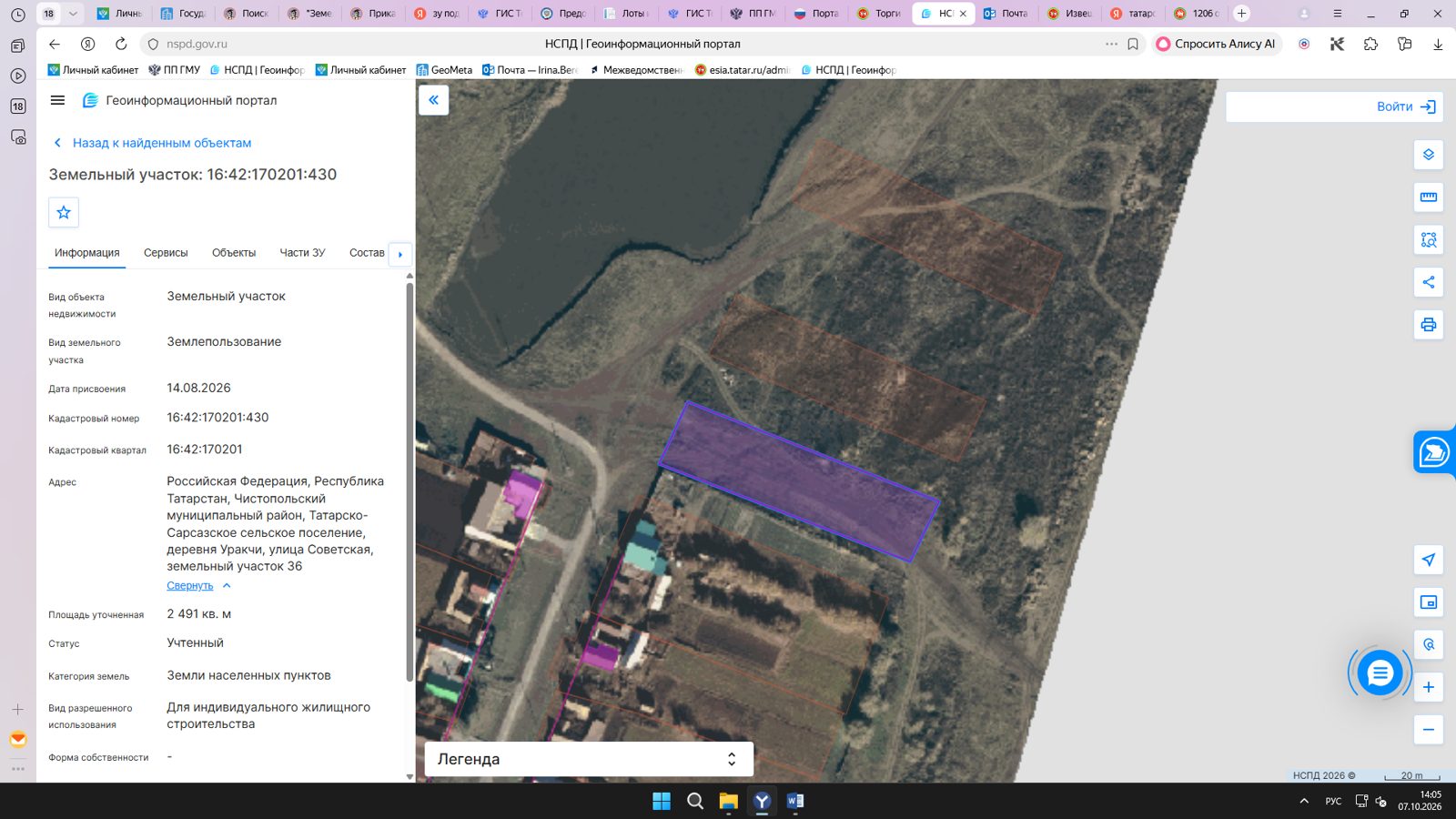Reload the browser page
Viewport: 1456px width, 819px height.
coord(121,44)
